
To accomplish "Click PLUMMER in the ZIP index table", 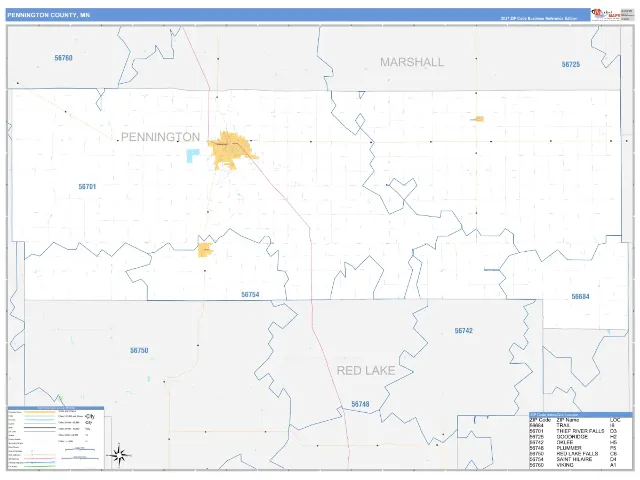I will pos(569,448).
